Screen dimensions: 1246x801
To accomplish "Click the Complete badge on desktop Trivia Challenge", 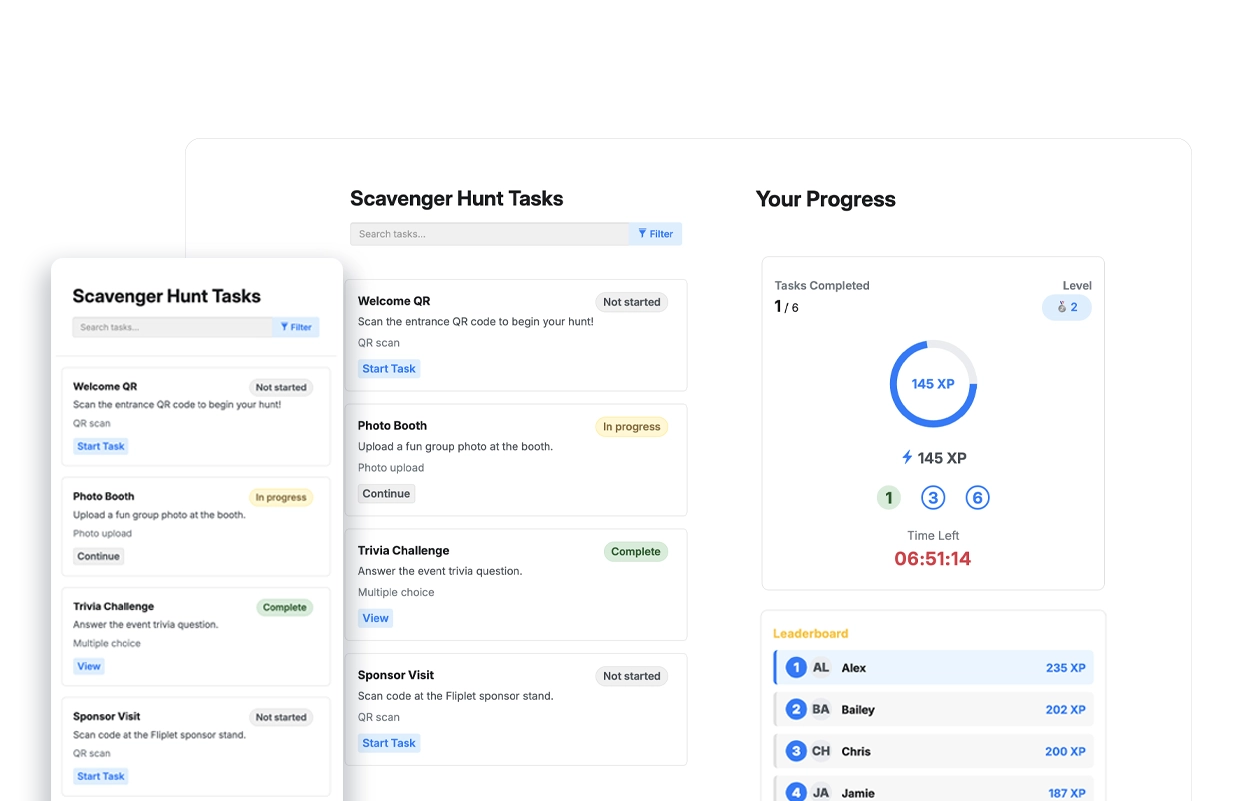I will (636, 551).
